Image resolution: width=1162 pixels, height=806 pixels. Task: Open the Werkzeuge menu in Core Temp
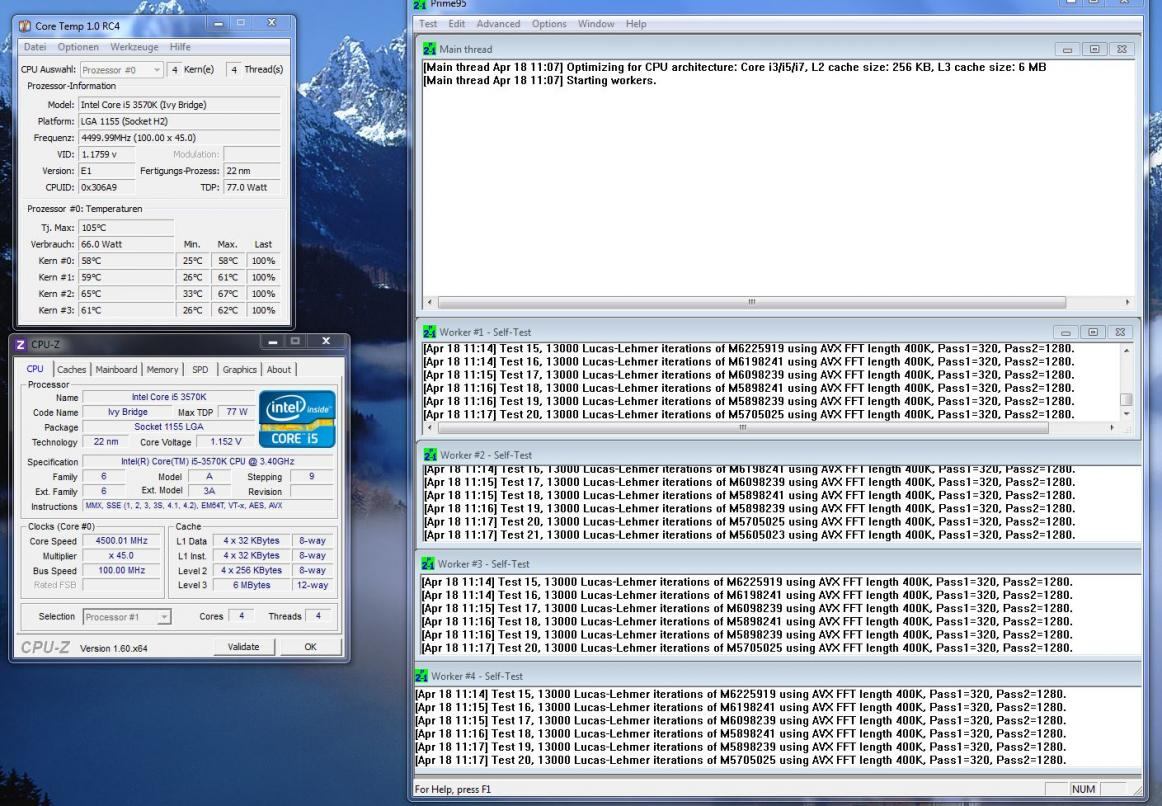tap(134, 47)
